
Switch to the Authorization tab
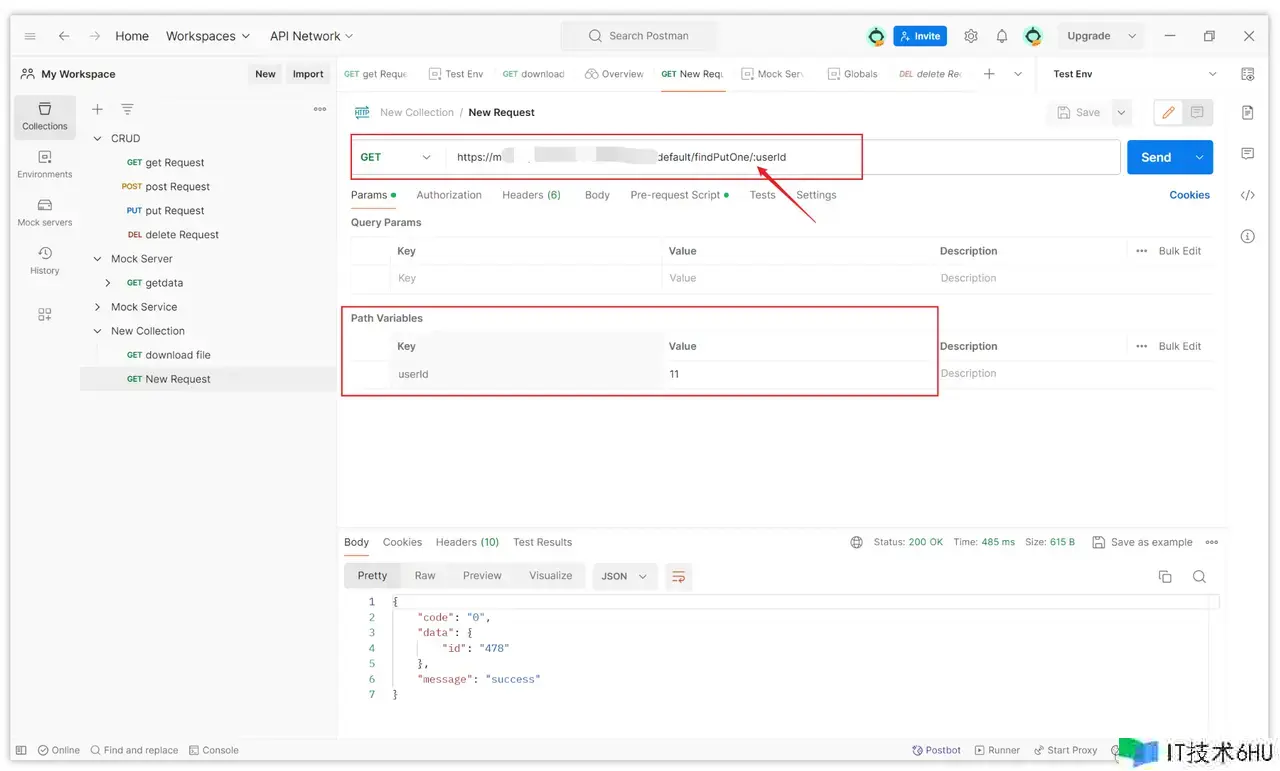(x=449, y=195)
